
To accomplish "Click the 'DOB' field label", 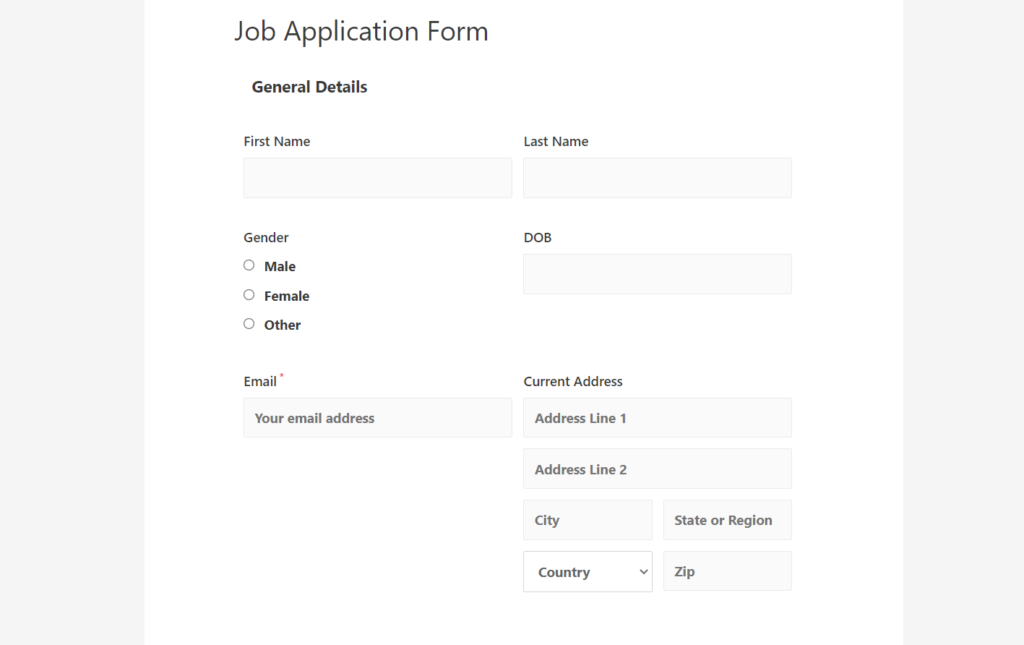I will [537, 238].
